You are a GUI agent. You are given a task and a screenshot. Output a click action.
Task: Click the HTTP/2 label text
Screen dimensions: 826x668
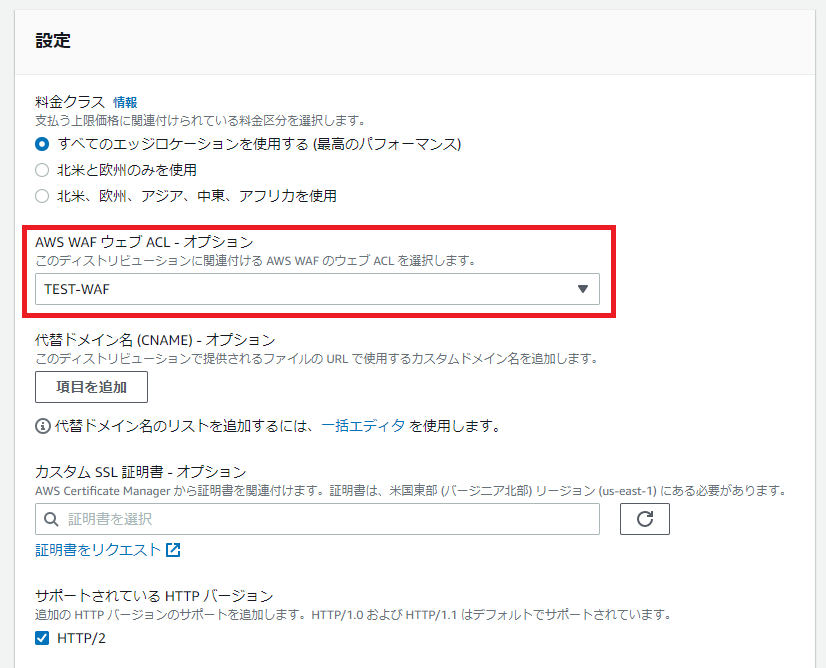[78, 638]
